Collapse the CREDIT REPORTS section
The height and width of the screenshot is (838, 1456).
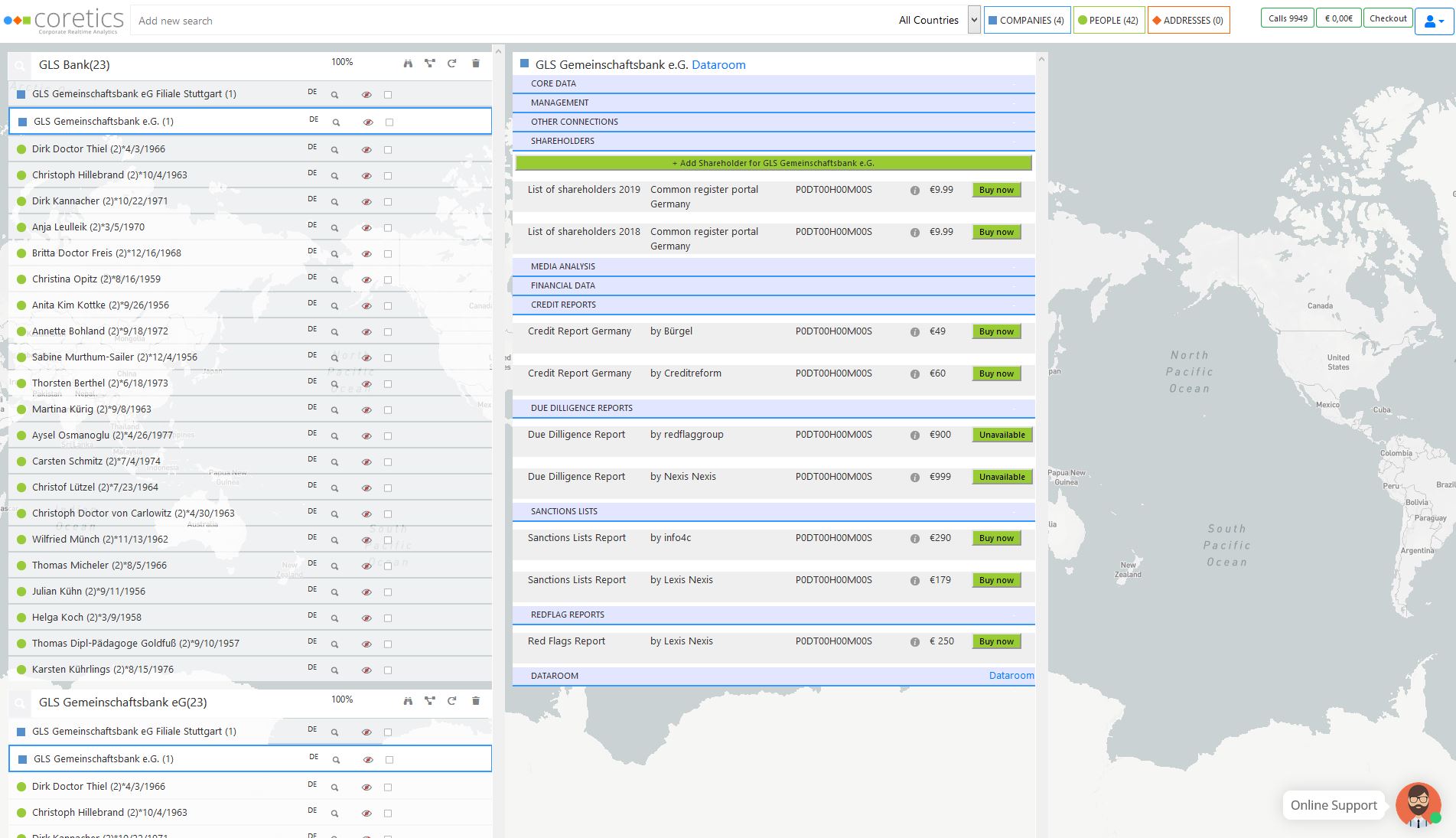pyautogui.click(x=774, y=305)
